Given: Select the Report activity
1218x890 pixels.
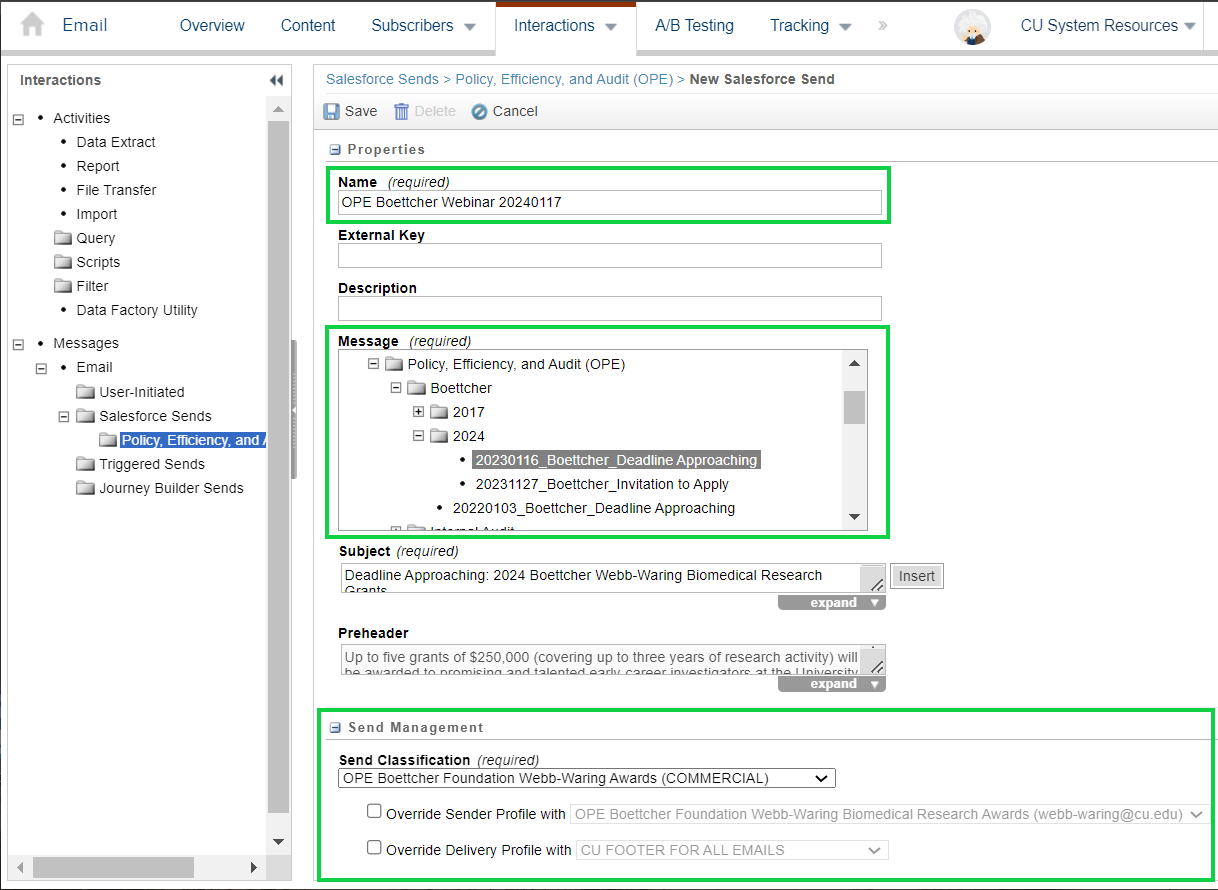Looking at the screenshot, I should point(98,166).
